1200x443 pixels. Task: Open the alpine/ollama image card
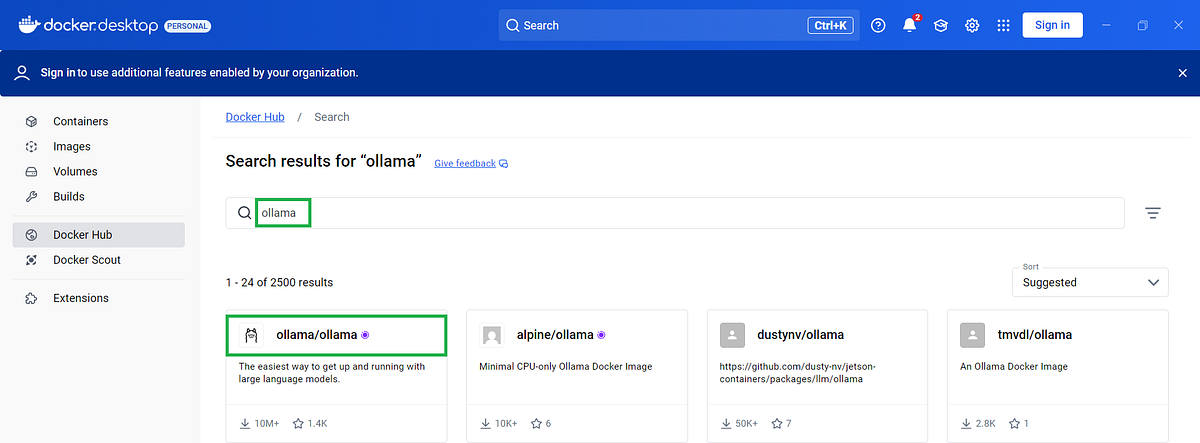(577, 376)
